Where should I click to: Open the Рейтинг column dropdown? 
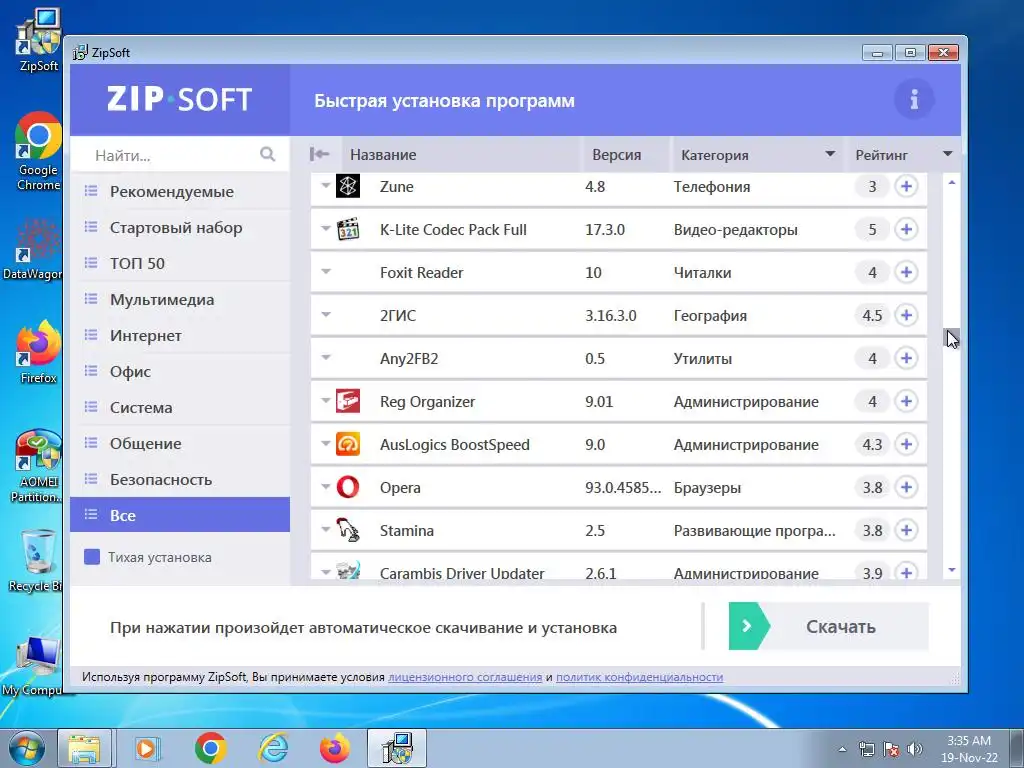948,154
